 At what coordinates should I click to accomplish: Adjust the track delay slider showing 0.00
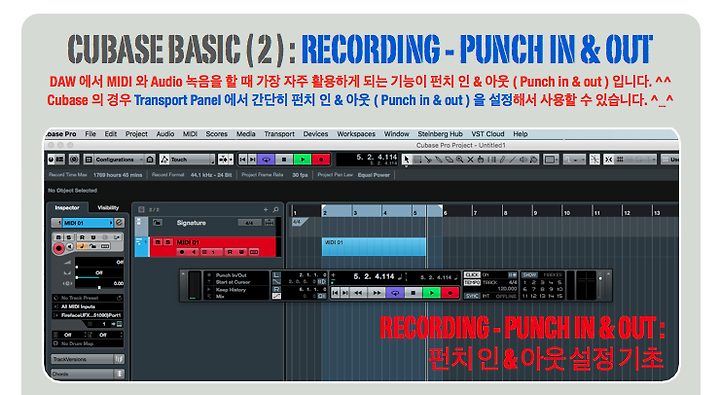click(99, 285)
